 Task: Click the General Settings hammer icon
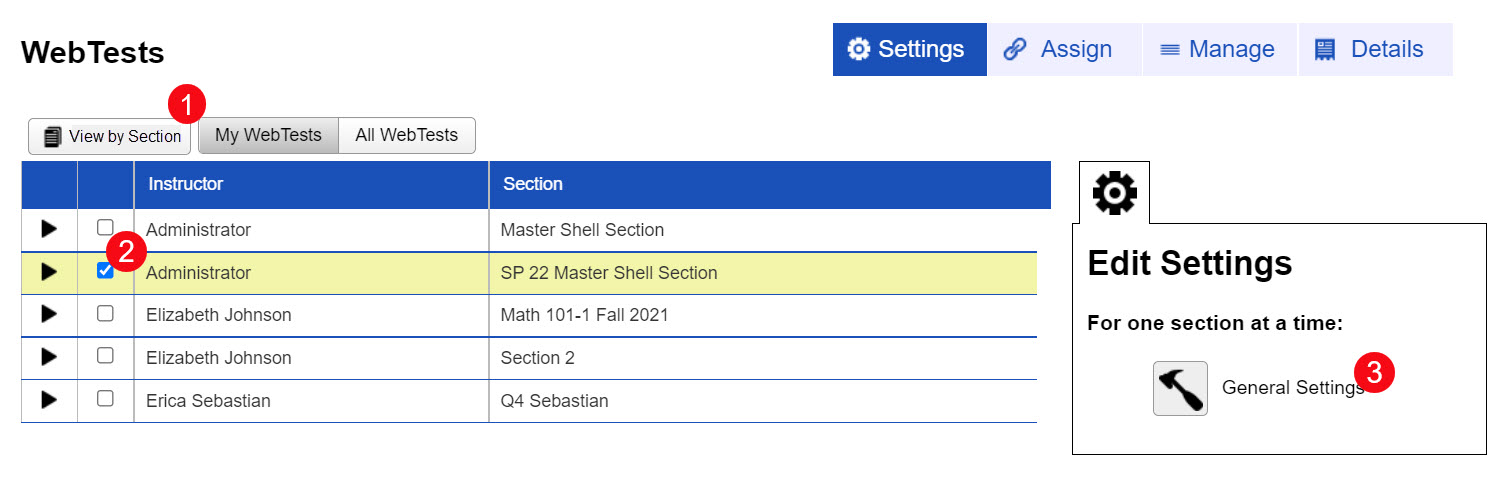coord(1180,388)
